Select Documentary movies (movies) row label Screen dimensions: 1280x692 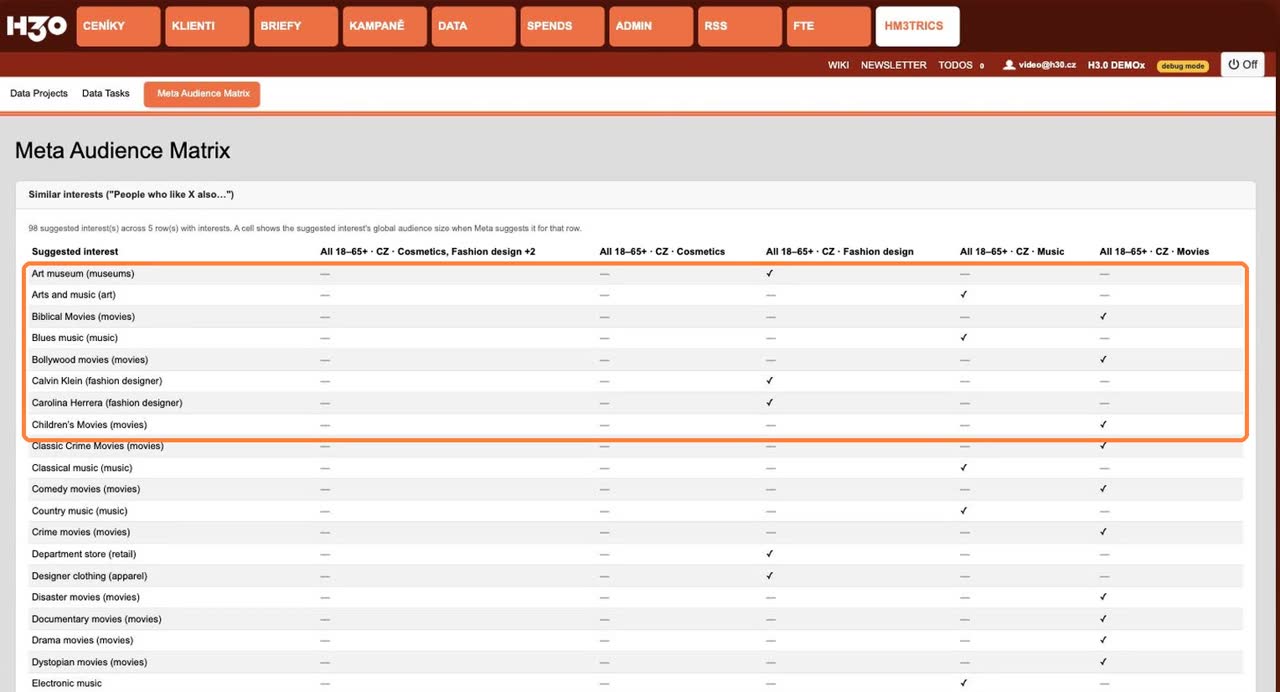(97, 619)
